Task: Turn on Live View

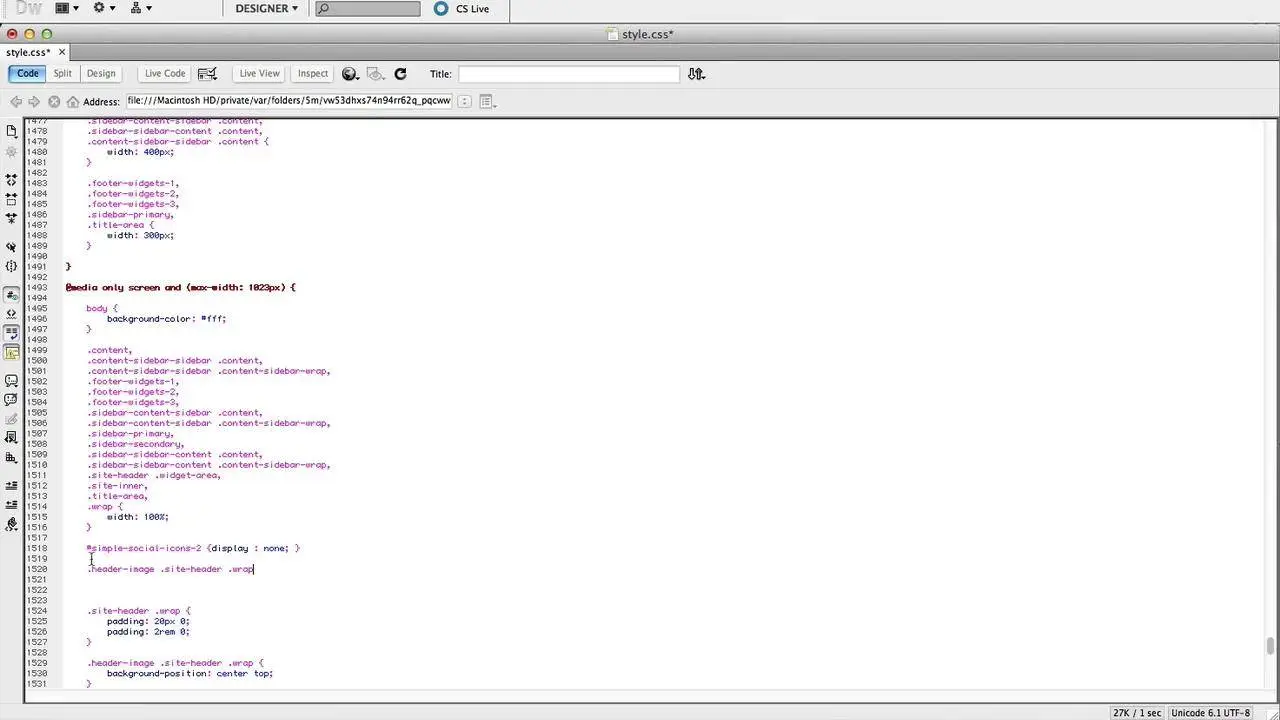Action: tap(259, 74)
